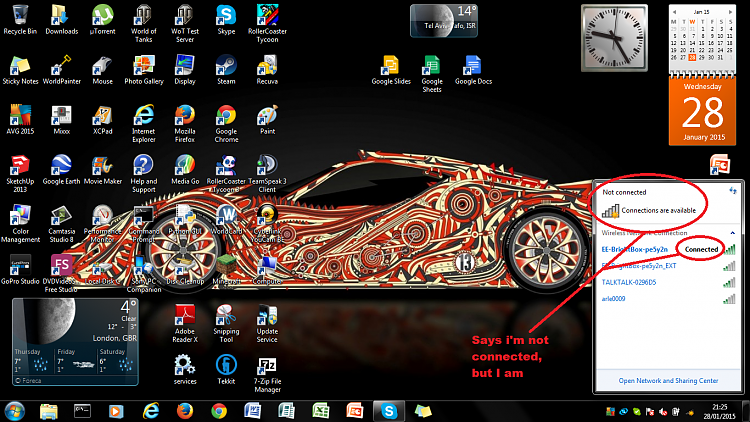This screenshot has height=422, width=750.
Task: Open RollerCoaster Tycoon desktop icon
Action: coord(267,23)
